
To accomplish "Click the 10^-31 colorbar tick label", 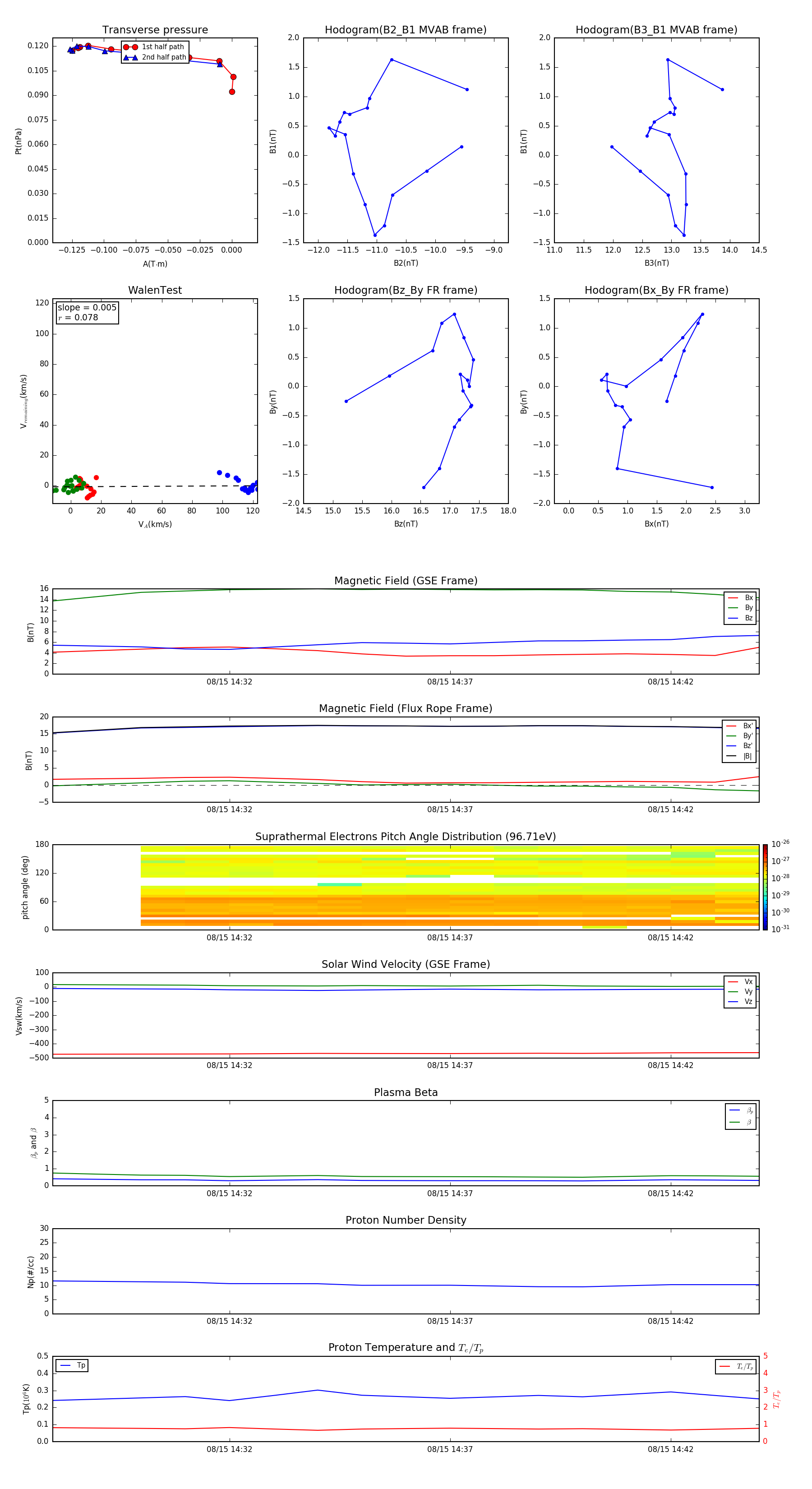I will [x=780, y=929].
